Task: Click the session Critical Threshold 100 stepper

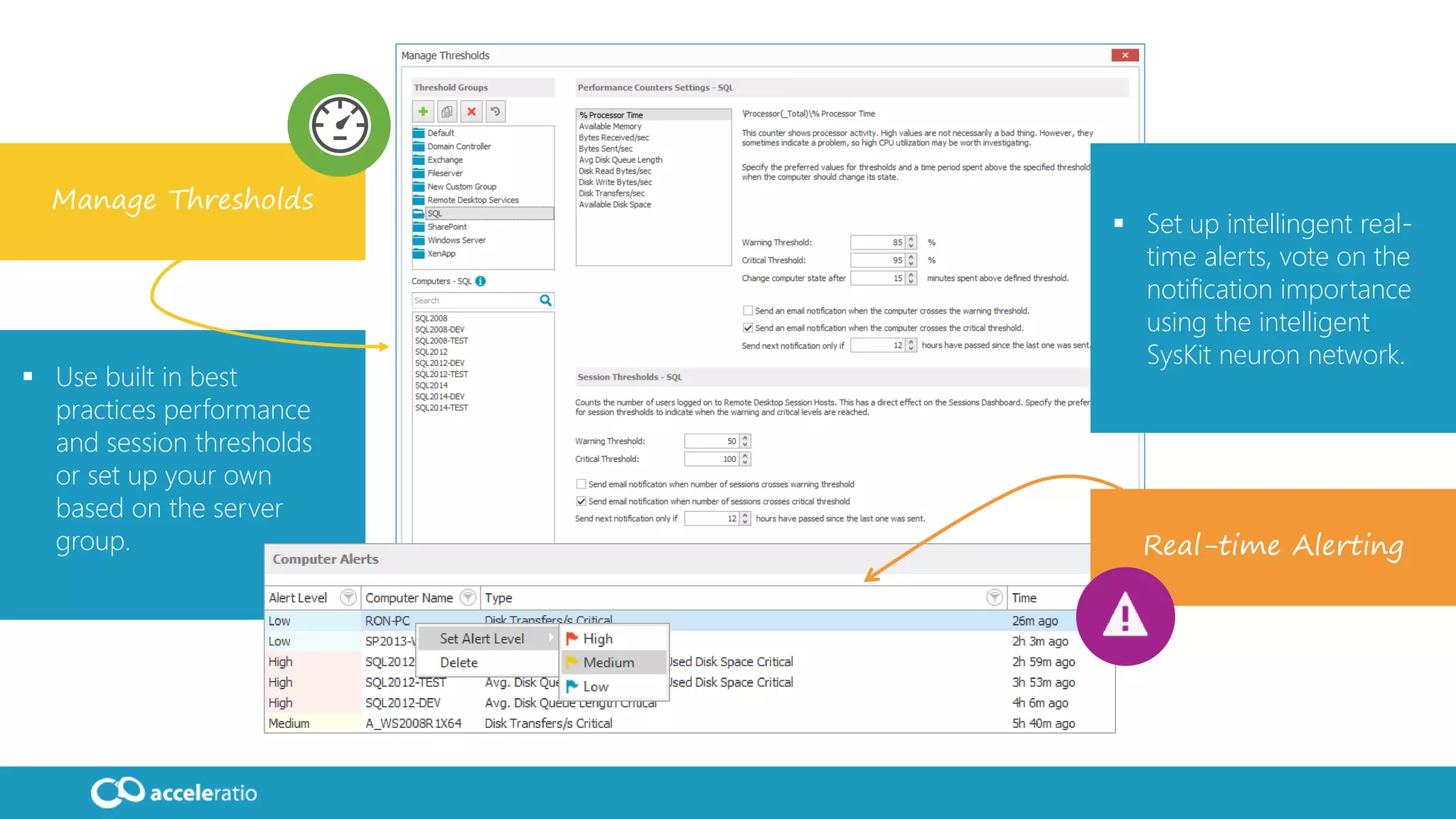Action: pyautogui.click(x=745, y=459)
